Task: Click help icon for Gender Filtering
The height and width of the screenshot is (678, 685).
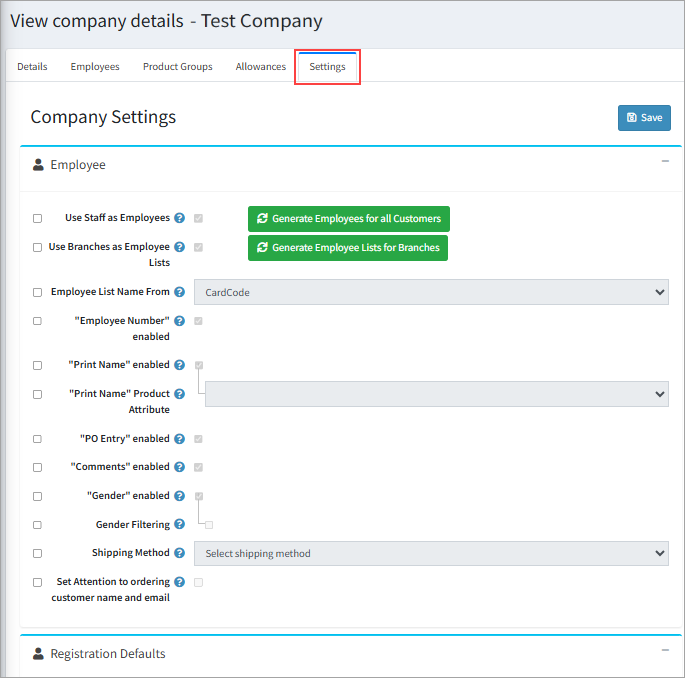Action: click(180, 524)
